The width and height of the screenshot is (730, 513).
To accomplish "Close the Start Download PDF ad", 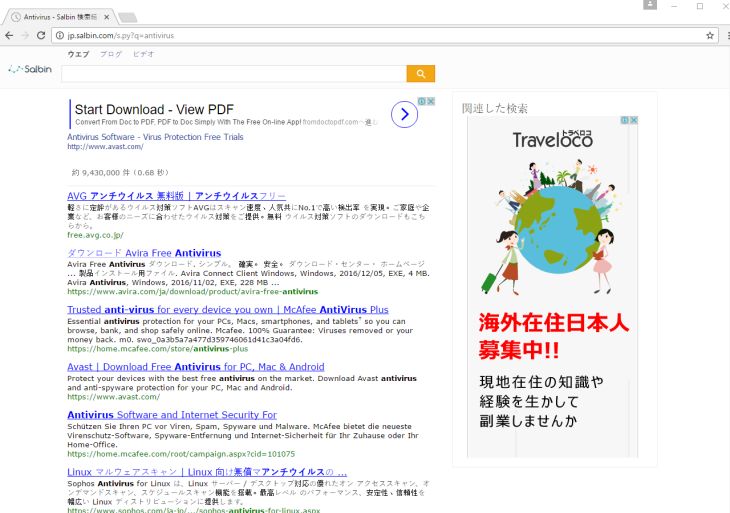I will click(x=431, y=101).
